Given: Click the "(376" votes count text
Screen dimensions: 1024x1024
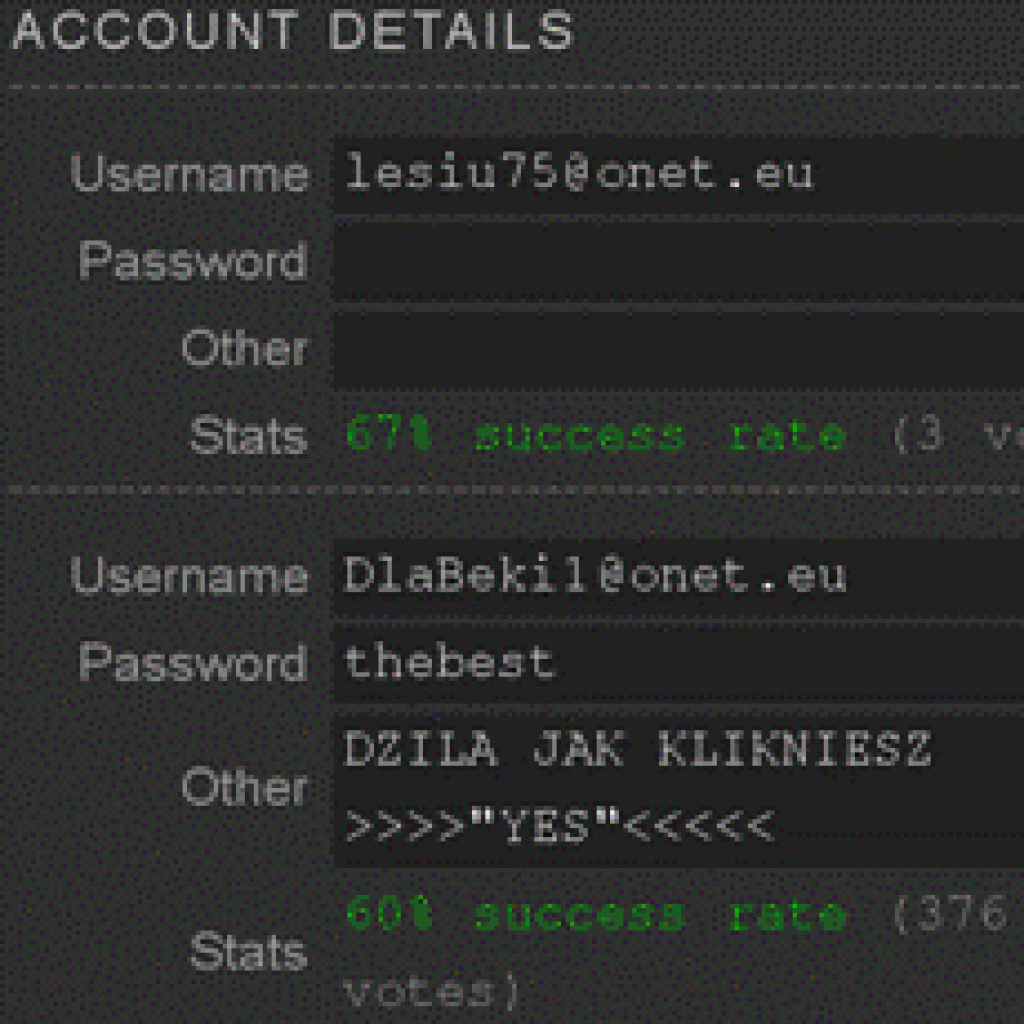Looking at the screenshot, I should 950,913.
